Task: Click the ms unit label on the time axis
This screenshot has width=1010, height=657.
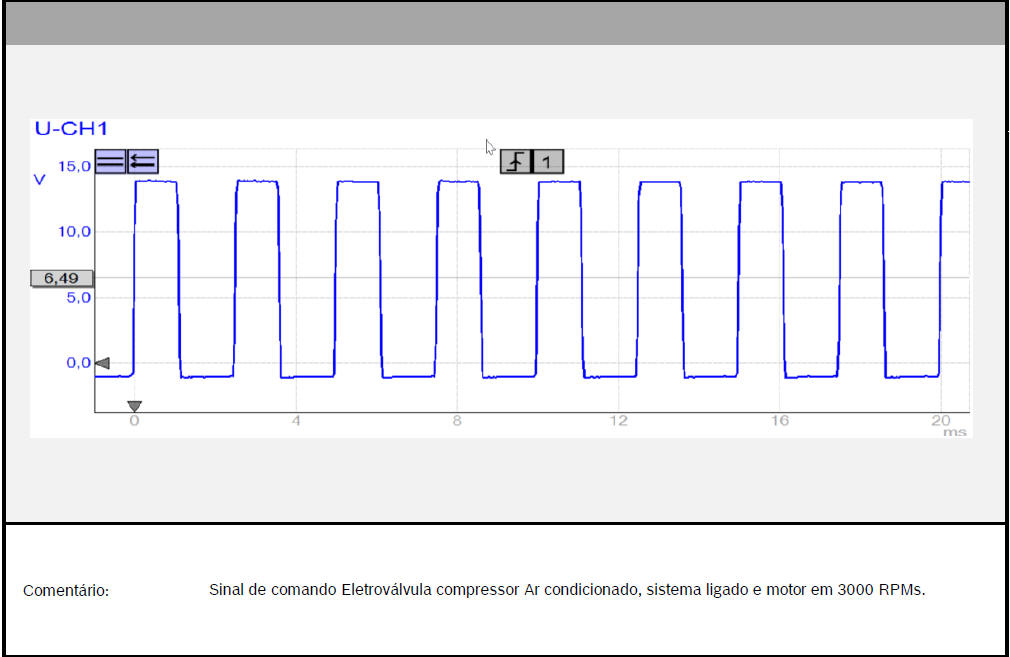Action: [957, 432]
